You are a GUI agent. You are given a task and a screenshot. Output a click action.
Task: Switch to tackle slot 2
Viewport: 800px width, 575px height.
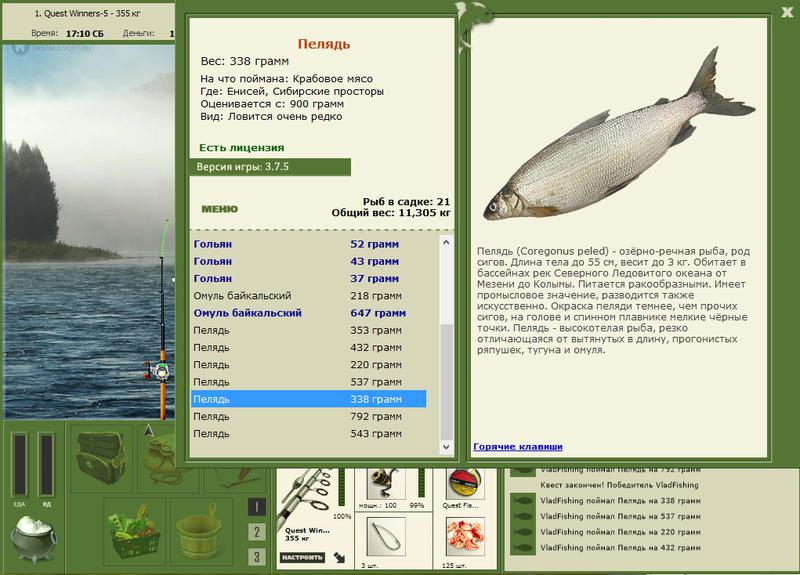click(x=257, y=532)
